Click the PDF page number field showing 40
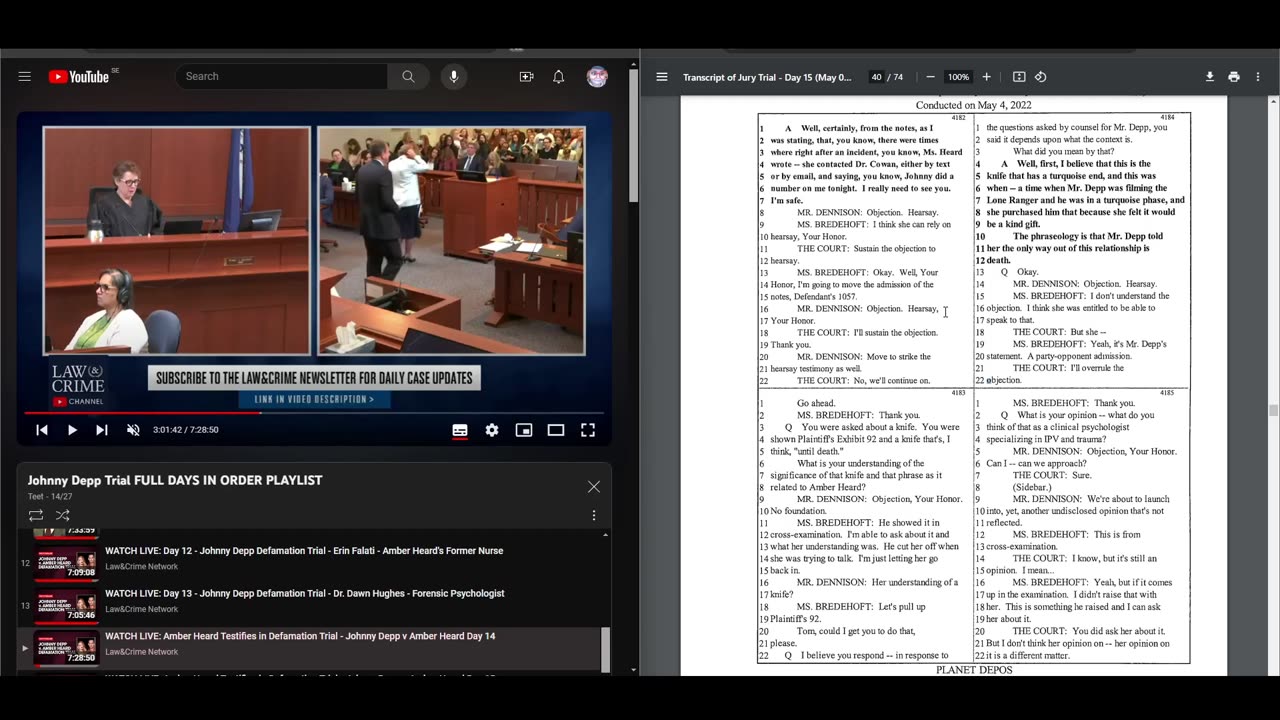The height and width of the screenshot is (720, 1280). point(877,77)
